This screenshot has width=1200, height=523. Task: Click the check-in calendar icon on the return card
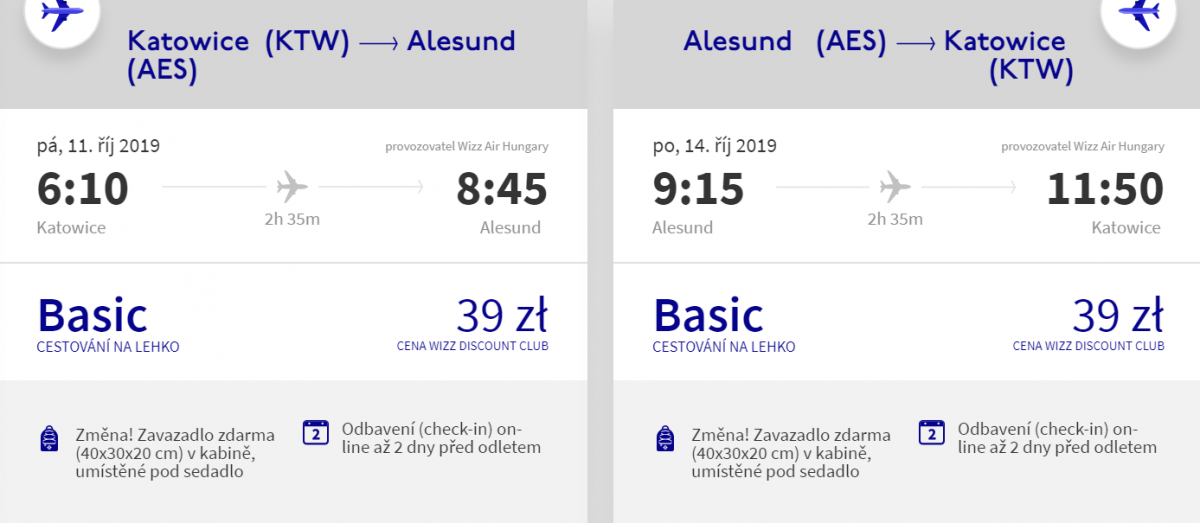[932, 432]
